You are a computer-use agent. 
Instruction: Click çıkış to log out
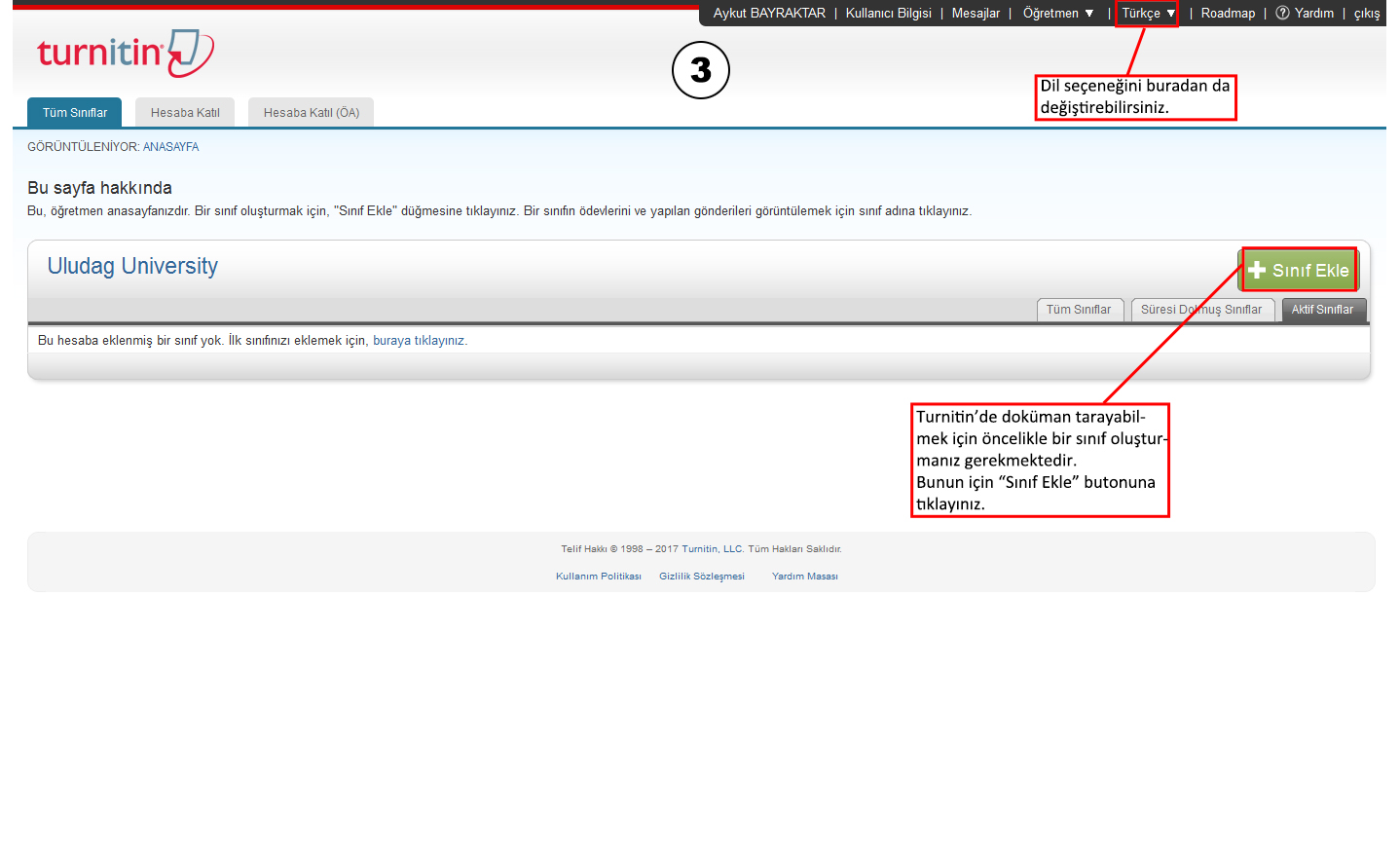tap(1367, 14)
